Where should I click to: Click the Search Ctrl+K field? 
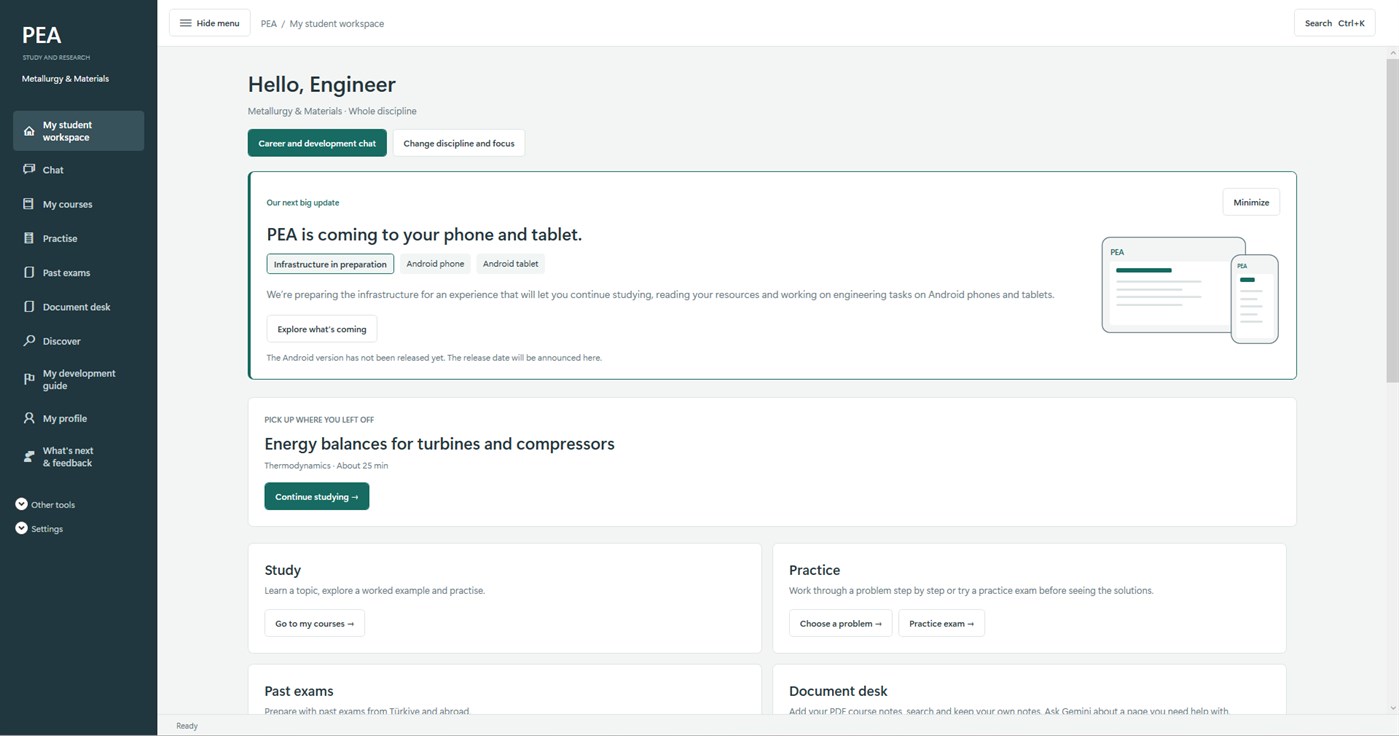pos(1334,23)
